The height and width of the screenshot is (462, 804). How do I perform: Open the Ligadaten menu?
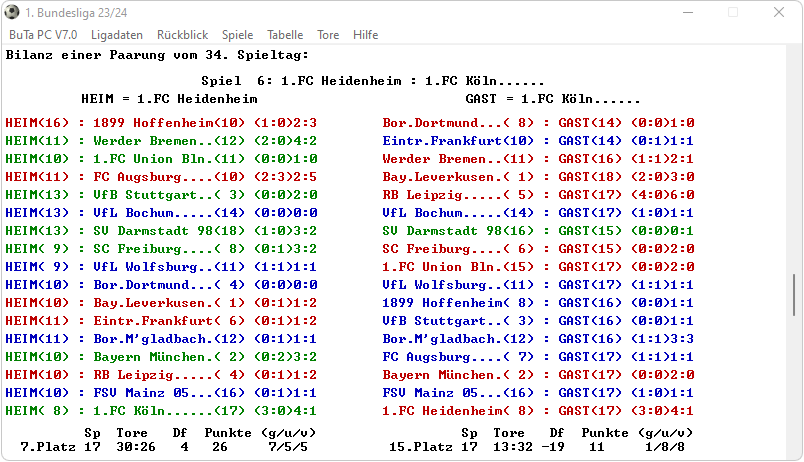(x=116, y=35)
